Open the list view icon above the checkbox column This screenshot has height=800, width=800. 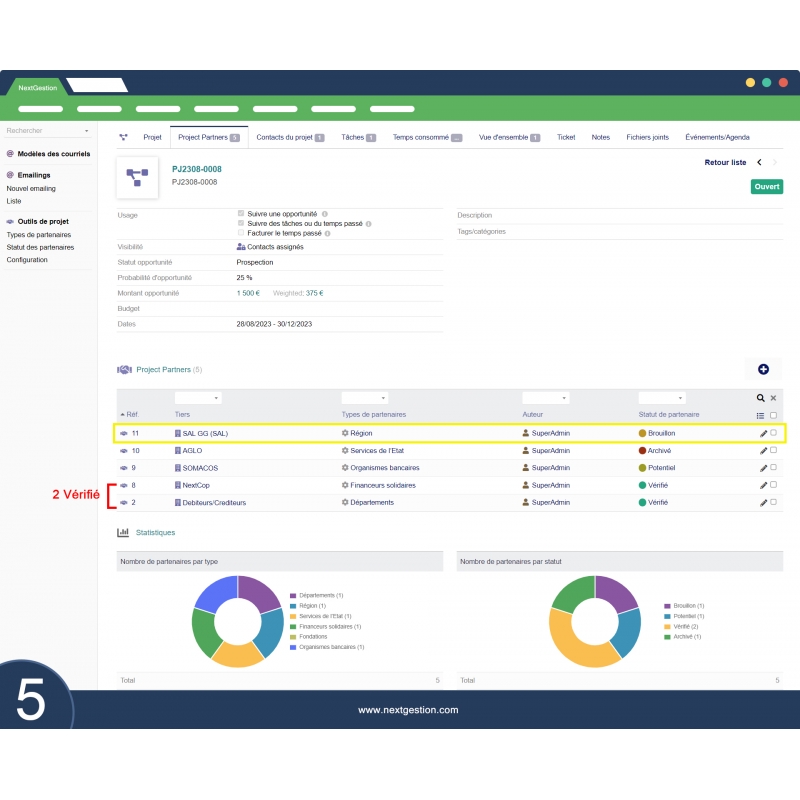(x=758, y=414)
